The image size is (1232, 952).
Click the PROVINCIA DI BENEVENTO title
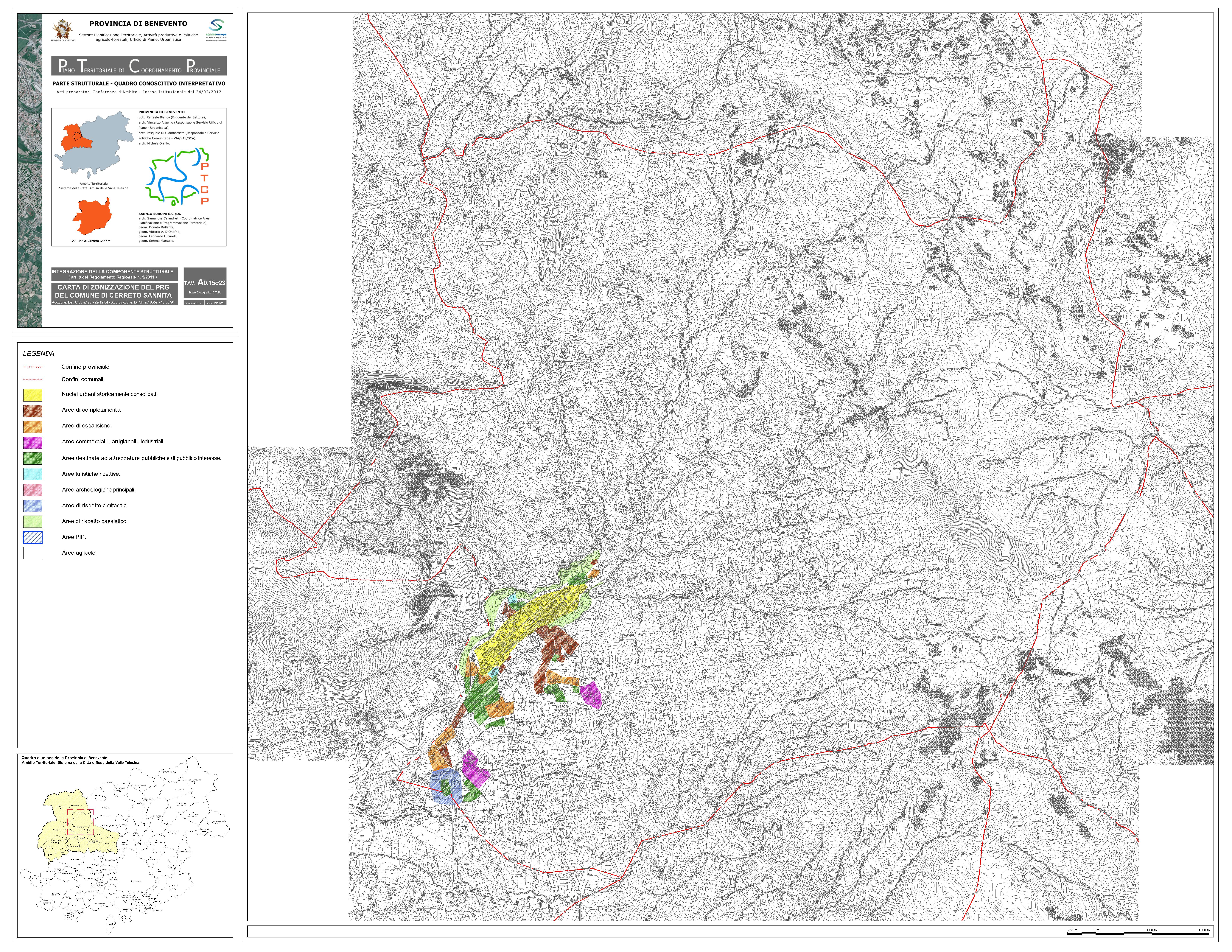pyautogui.click(x=138, y=24)
